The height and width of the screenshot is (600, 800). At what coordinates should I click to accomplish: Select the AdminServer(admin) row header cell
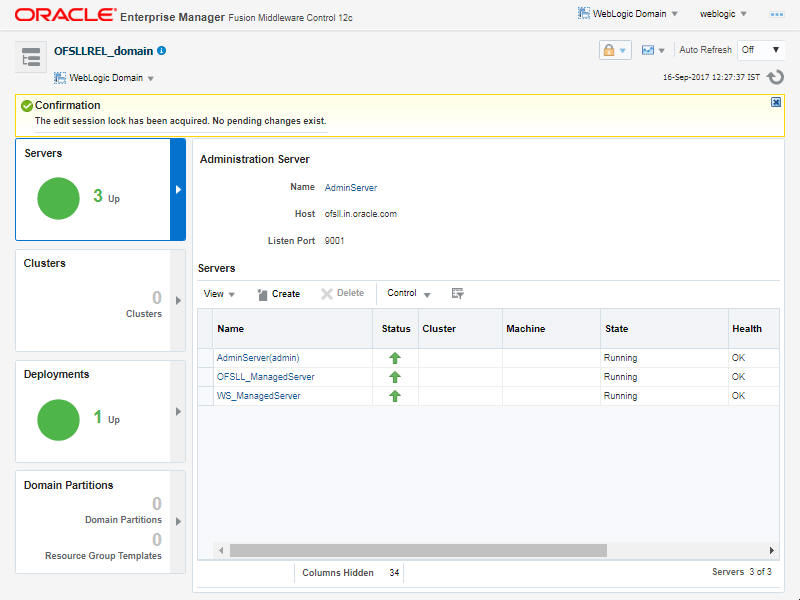point(206,358)
